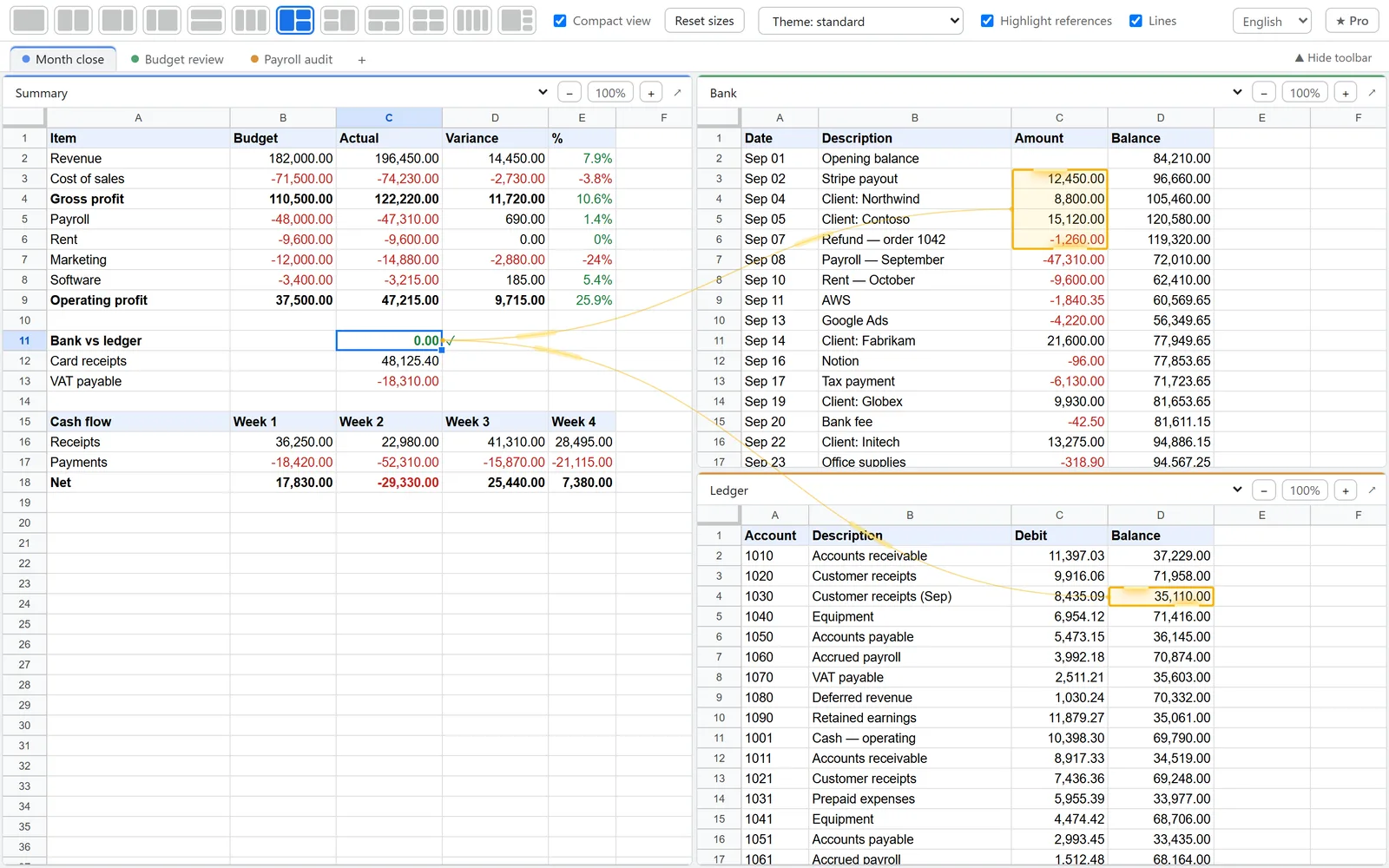1389x868 pixels.
Task: Toggle the Highlight references checkbox
Action: (x=987, y=21)
